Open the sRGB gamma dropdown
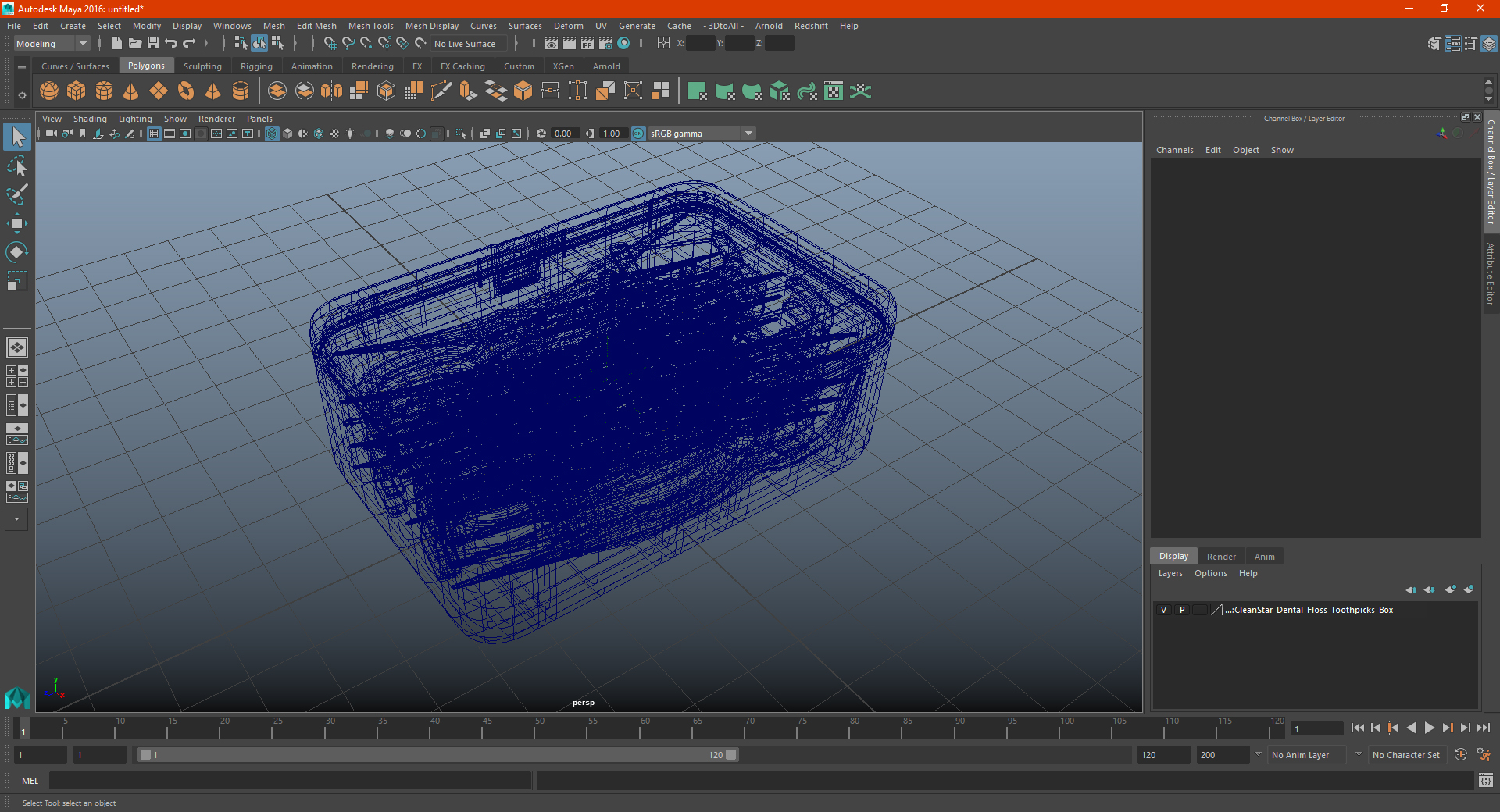The height and width of the screenshot is (812, 1500). click(x=702, y=134)
